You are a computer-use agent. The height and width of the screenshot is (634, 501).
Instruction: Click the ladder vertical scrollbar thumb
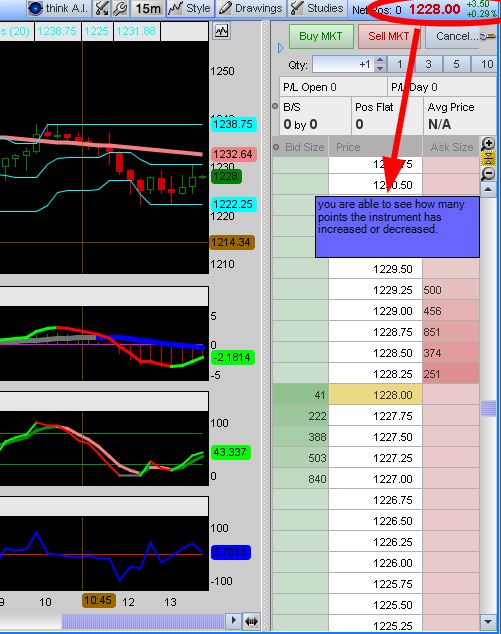coord(488,408)
